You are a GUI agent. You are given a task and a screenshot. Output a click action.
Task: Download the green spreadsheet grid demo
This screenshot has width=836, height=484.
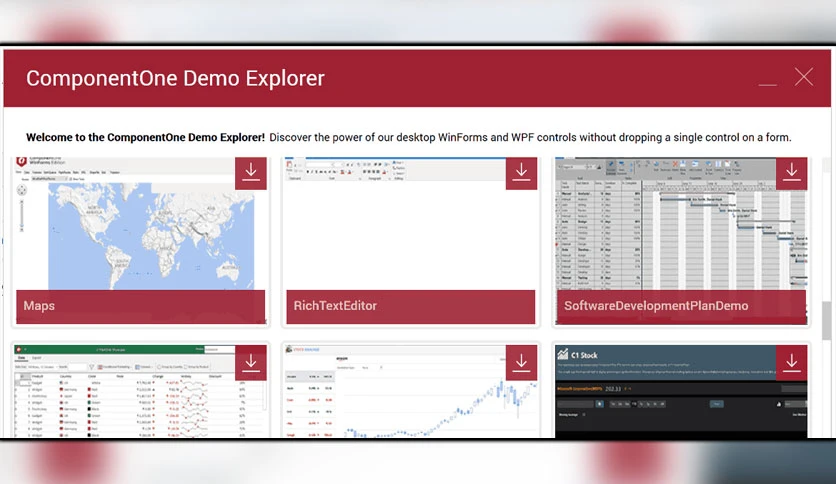(x=251, y=362)
